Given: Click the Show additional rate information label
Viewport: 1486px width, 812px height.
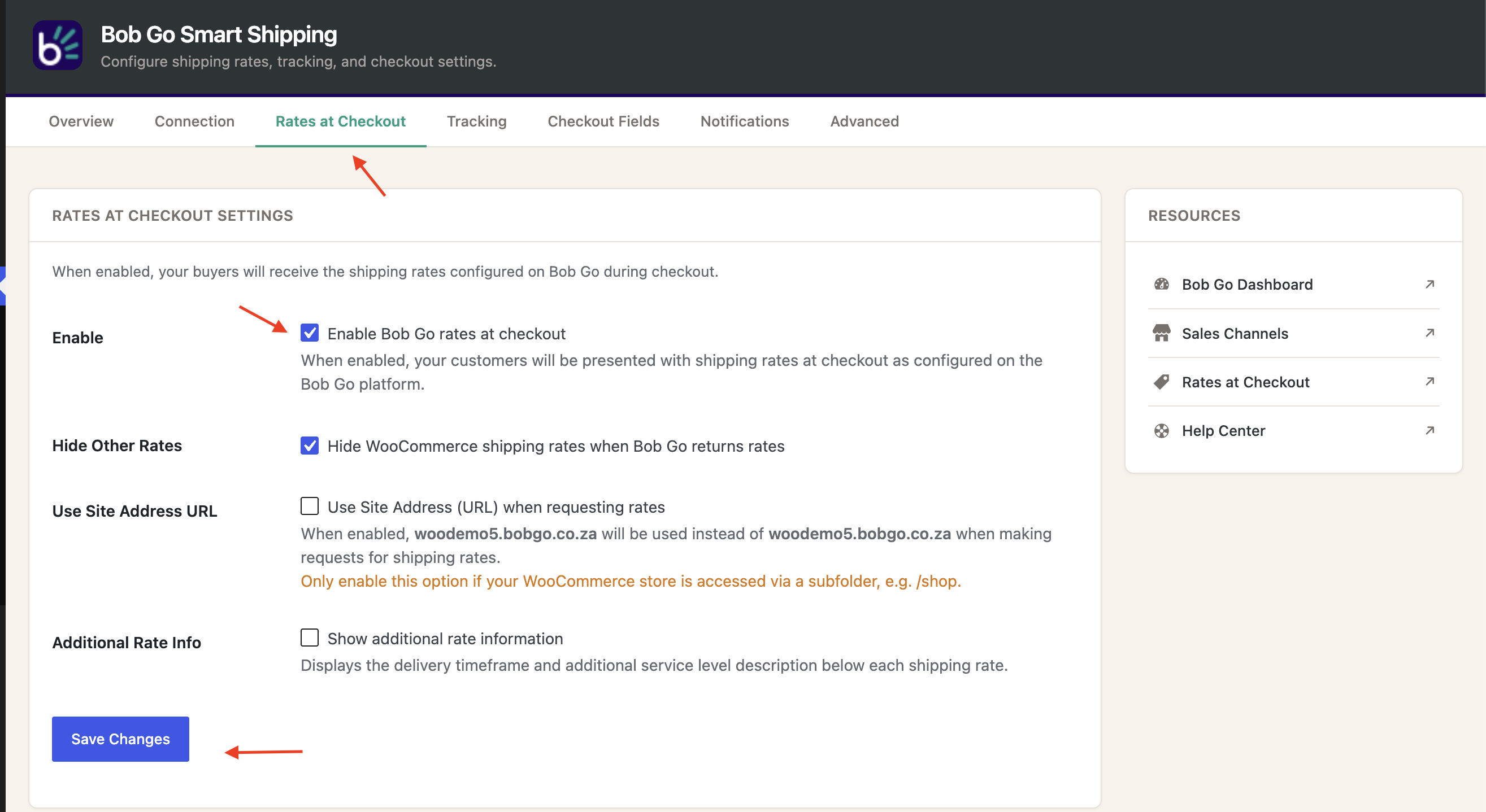Looking at the screenshot, I should (x=445, y=639).
